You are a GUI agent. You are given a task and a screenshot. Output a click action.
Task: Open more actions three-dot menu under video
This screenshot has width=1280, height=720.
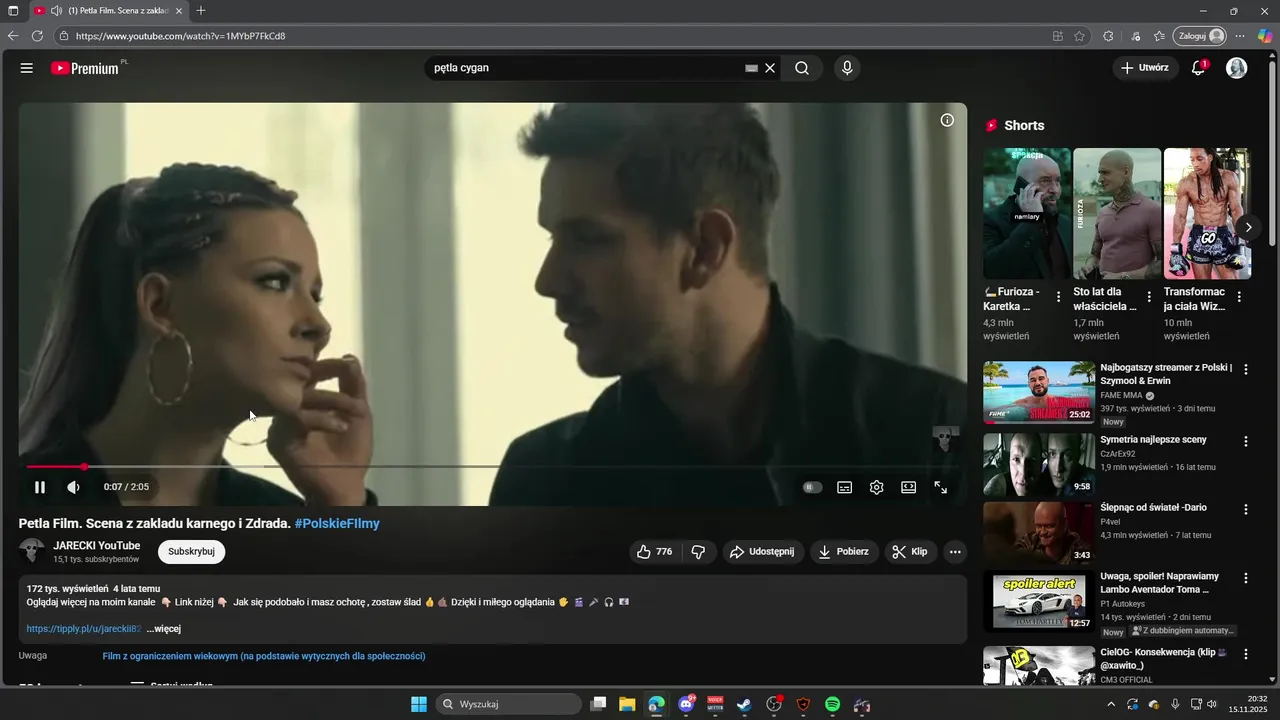coord(955,552)
